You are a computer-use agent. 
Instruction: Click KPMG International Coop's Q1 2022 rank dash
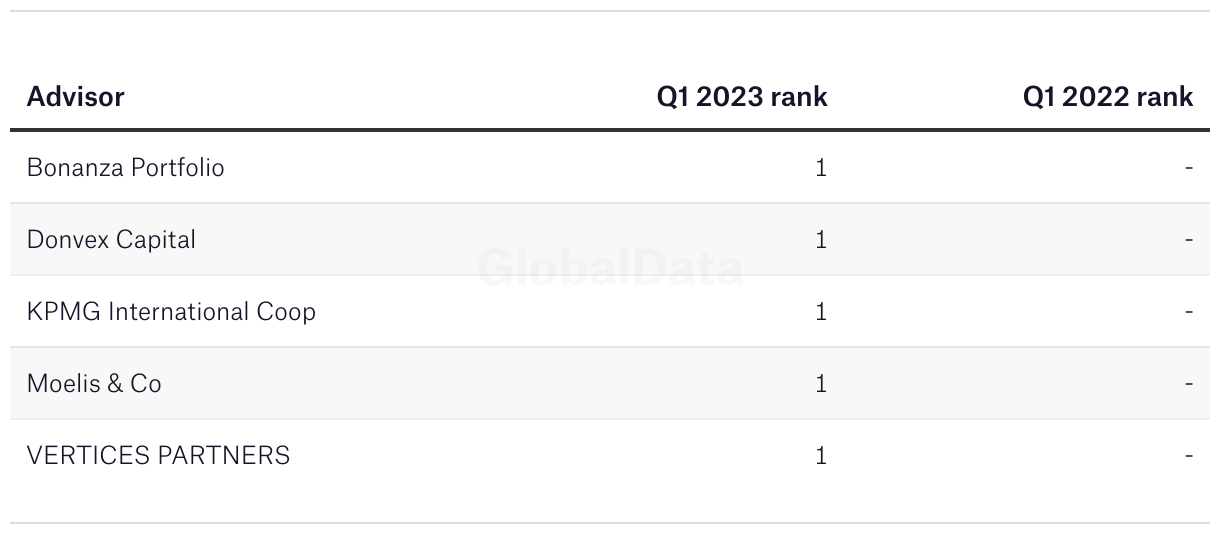[1189, 312]
